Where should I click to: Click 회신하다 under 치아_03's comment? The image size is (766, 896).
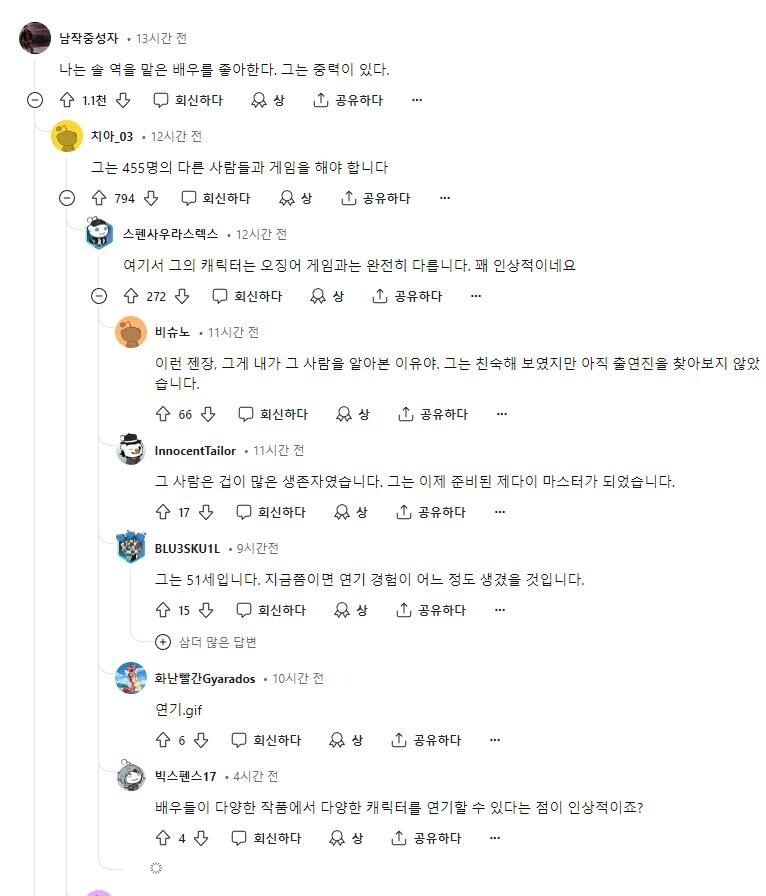[x=216, y=198]
